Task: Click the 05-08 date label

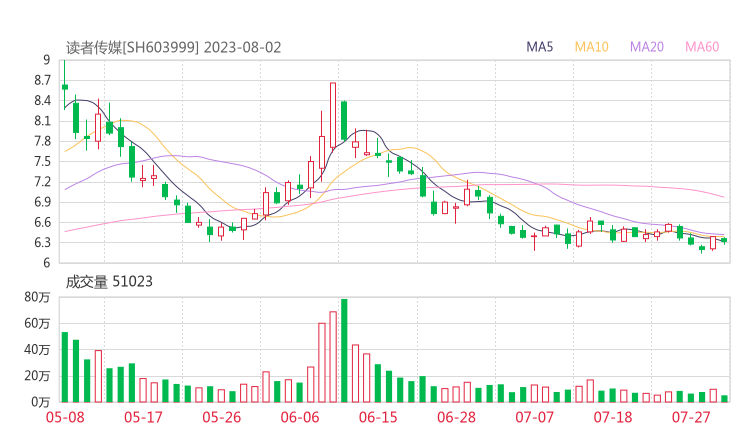Action: 65,417
